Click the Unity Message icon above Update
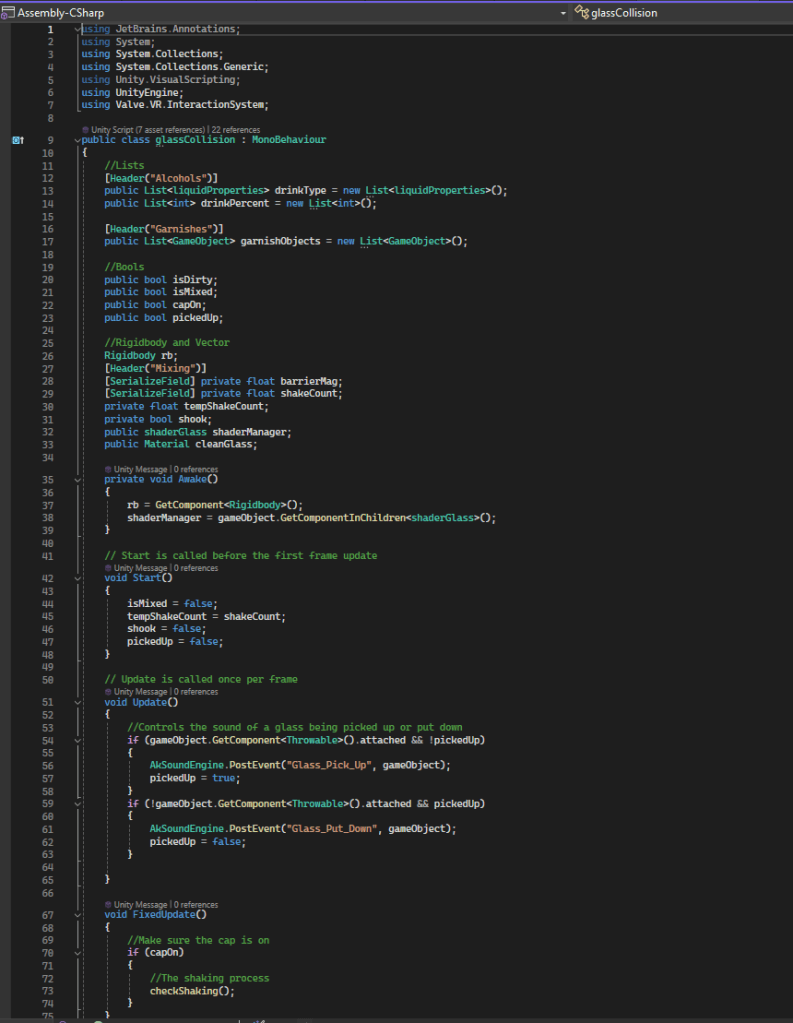 108,691
